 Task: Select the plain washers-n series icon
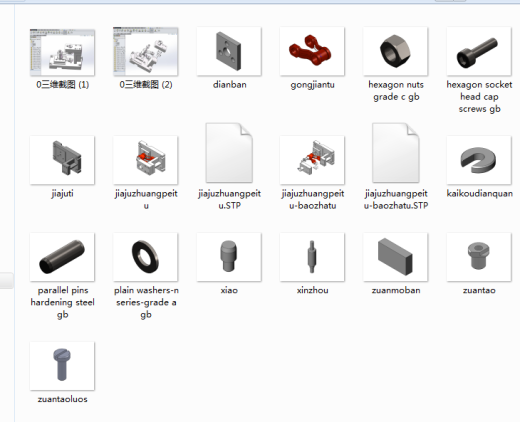[x=146, y=257]
